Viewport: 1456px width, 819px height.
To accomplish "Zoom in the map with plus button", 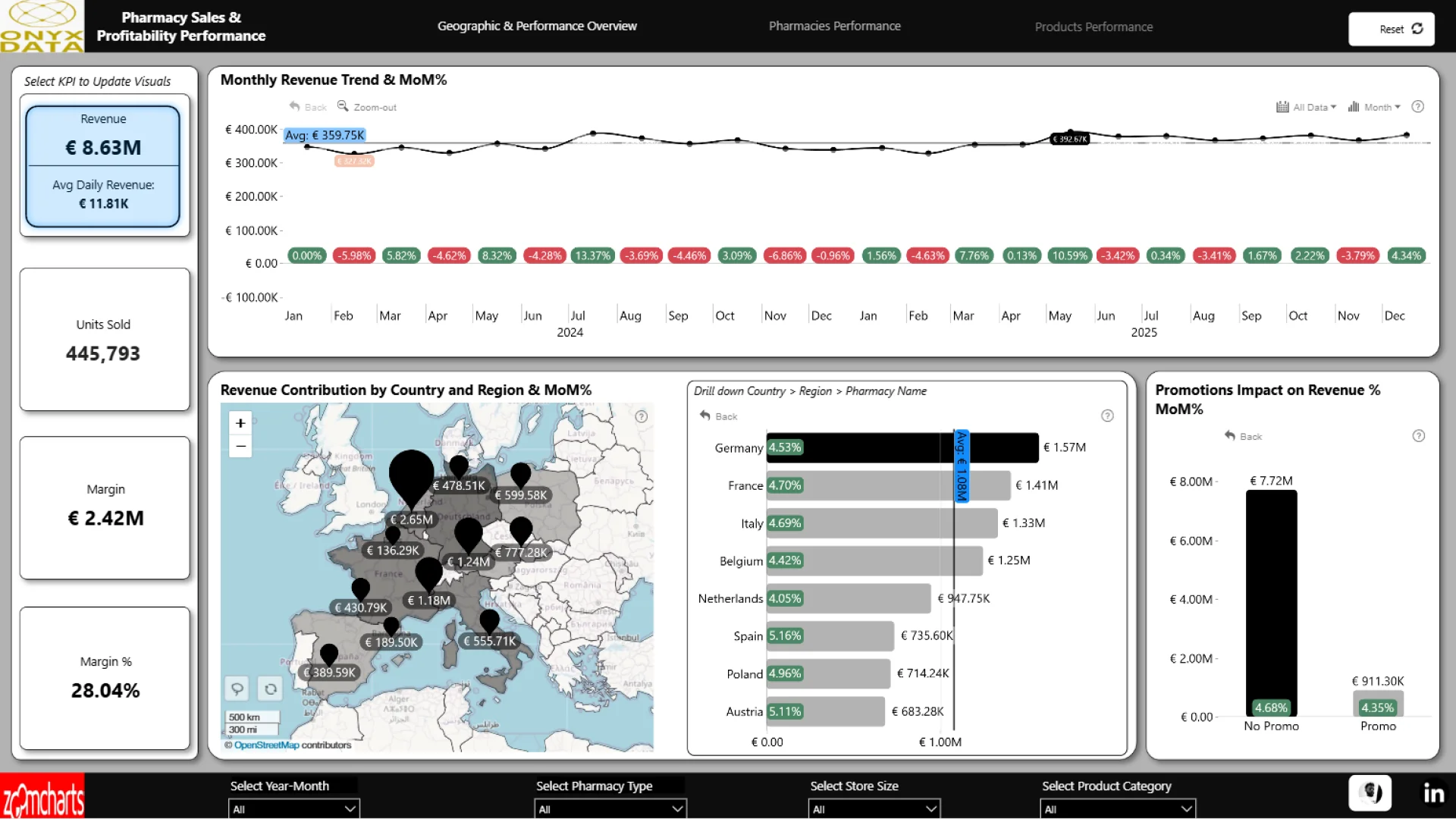I will click(240, 423).
